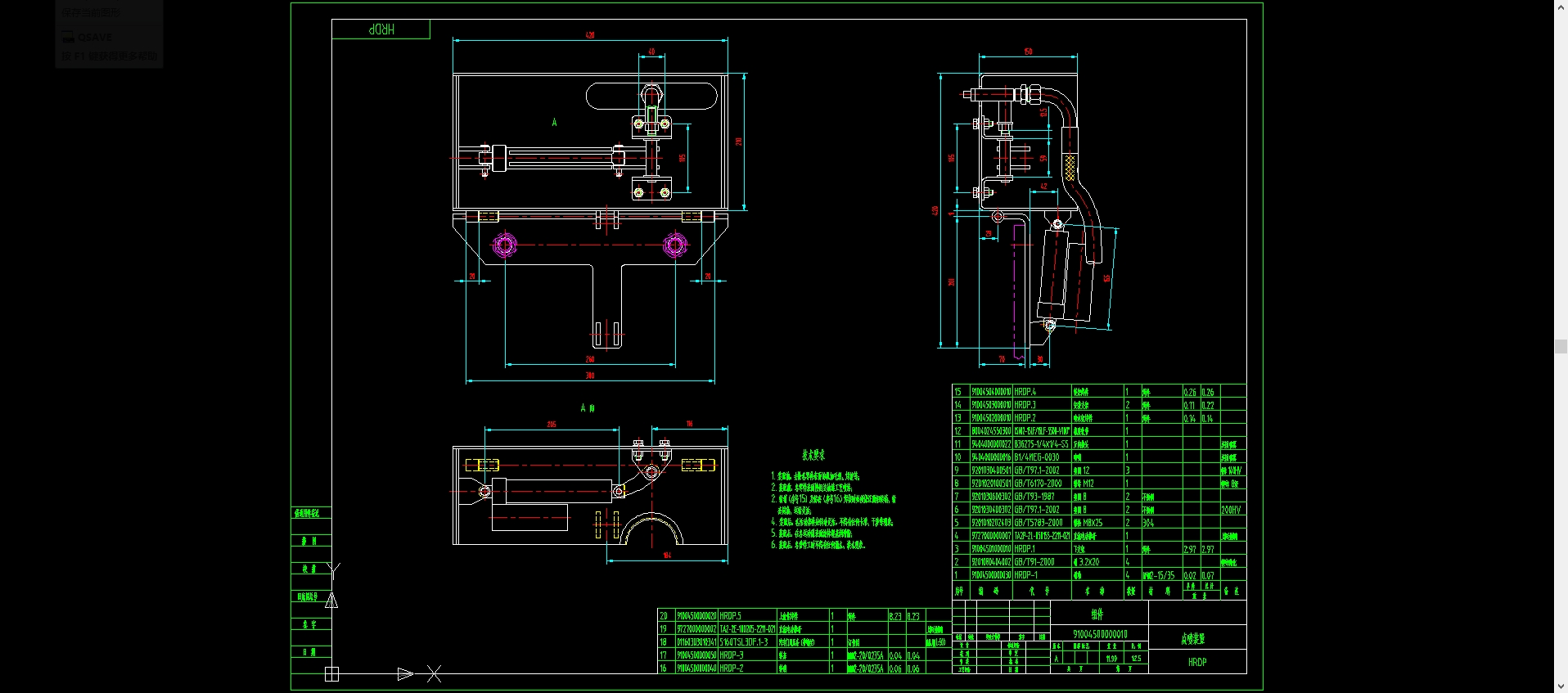This screenshot has height=693, width=1568.
Task: Select the GB/T93-1987 standard cell
Action: 1034,497
